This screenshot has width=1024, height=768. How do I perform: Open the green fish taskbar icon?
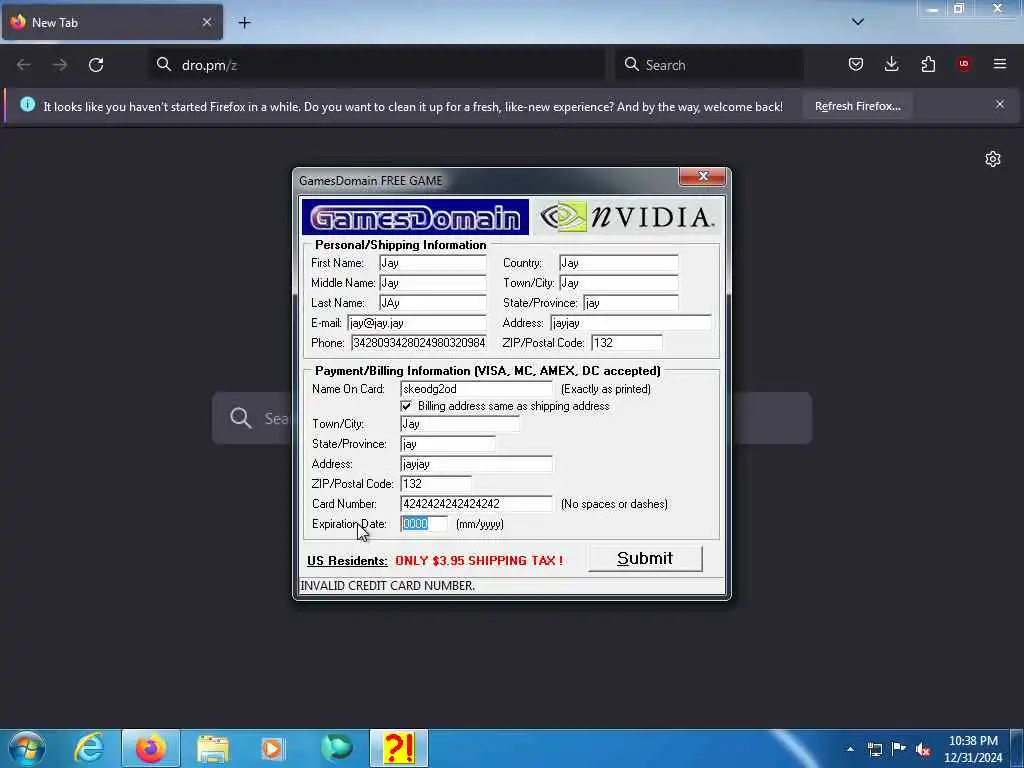point(336,748)
